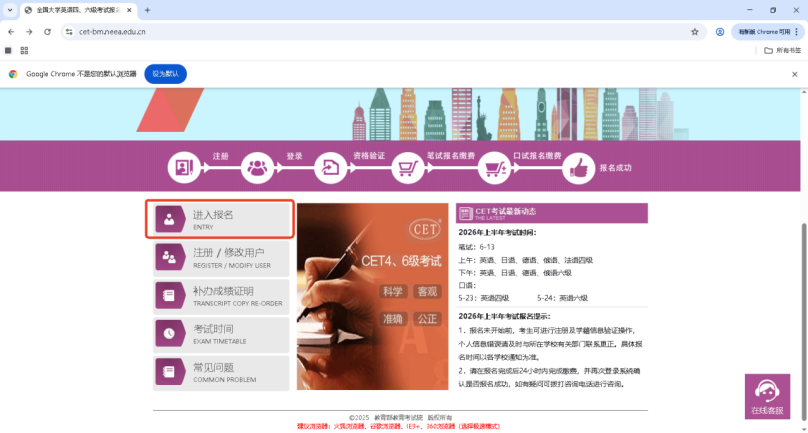Click the 登录 login step group icon
The image size is (808, 433).
click(x=256, y=166)
